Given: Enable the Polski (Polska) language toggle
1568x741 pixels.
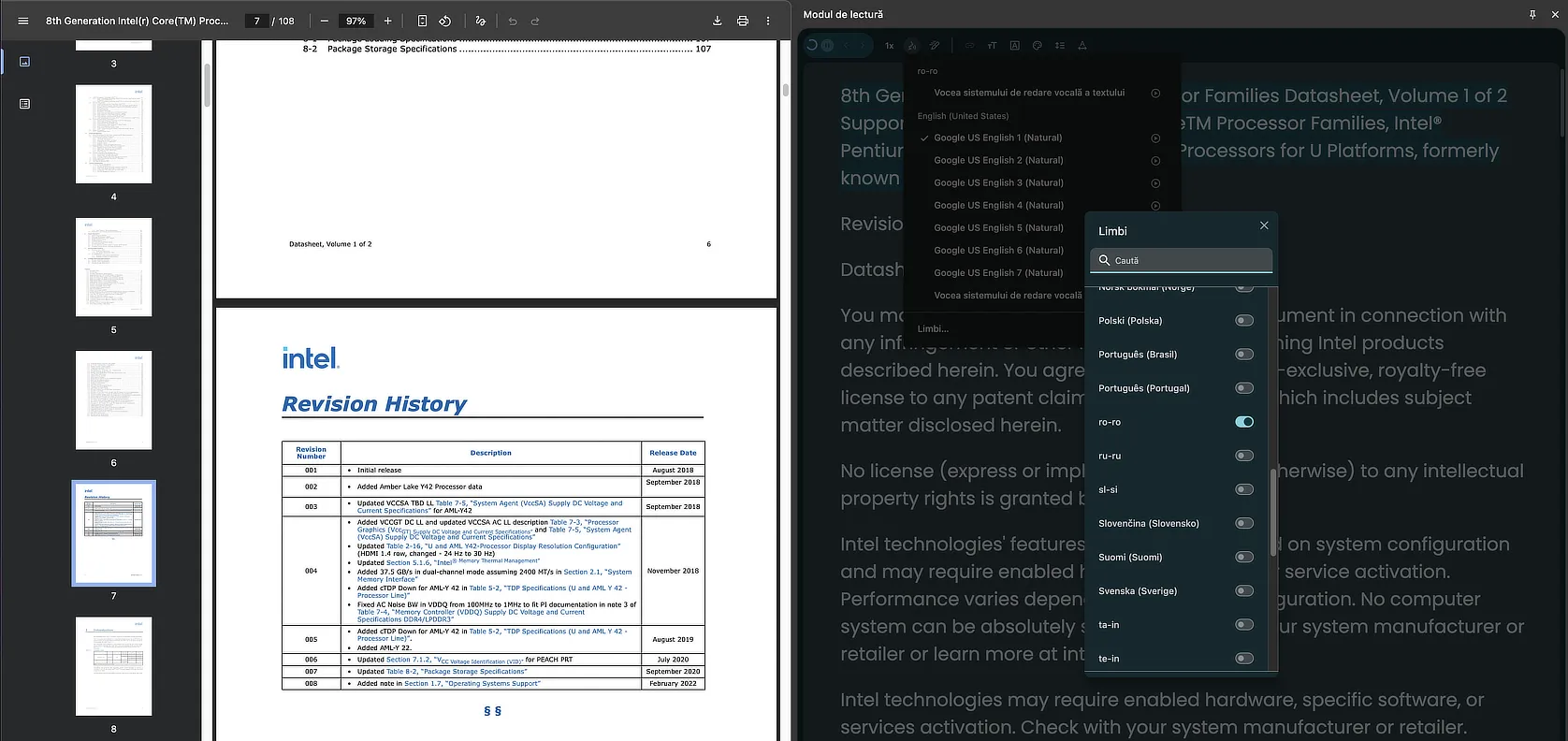Looking at the screenshot, I should click(x=1243, y=321).
